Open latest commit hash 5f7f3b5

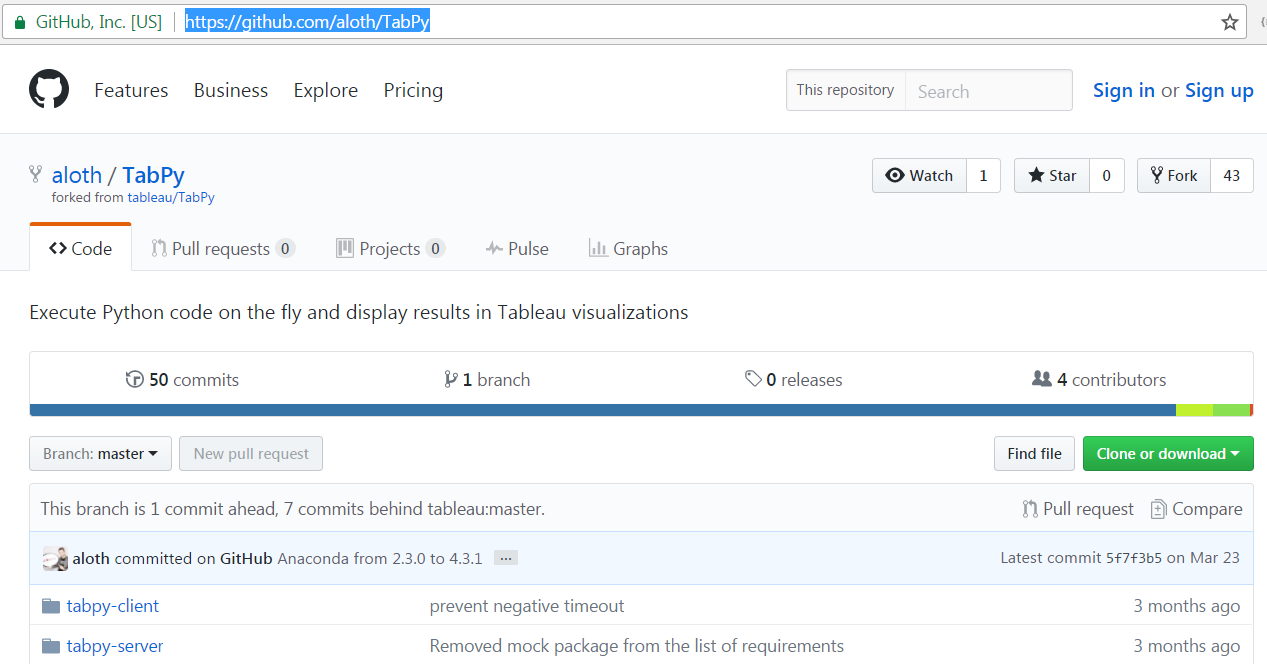tap(1134, 558)
